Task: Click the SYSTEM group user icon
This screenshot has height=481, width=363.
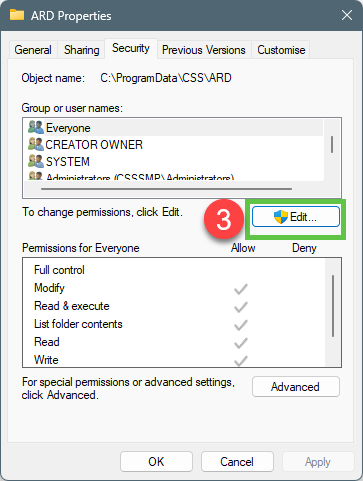Action: (x=36, y=161)
